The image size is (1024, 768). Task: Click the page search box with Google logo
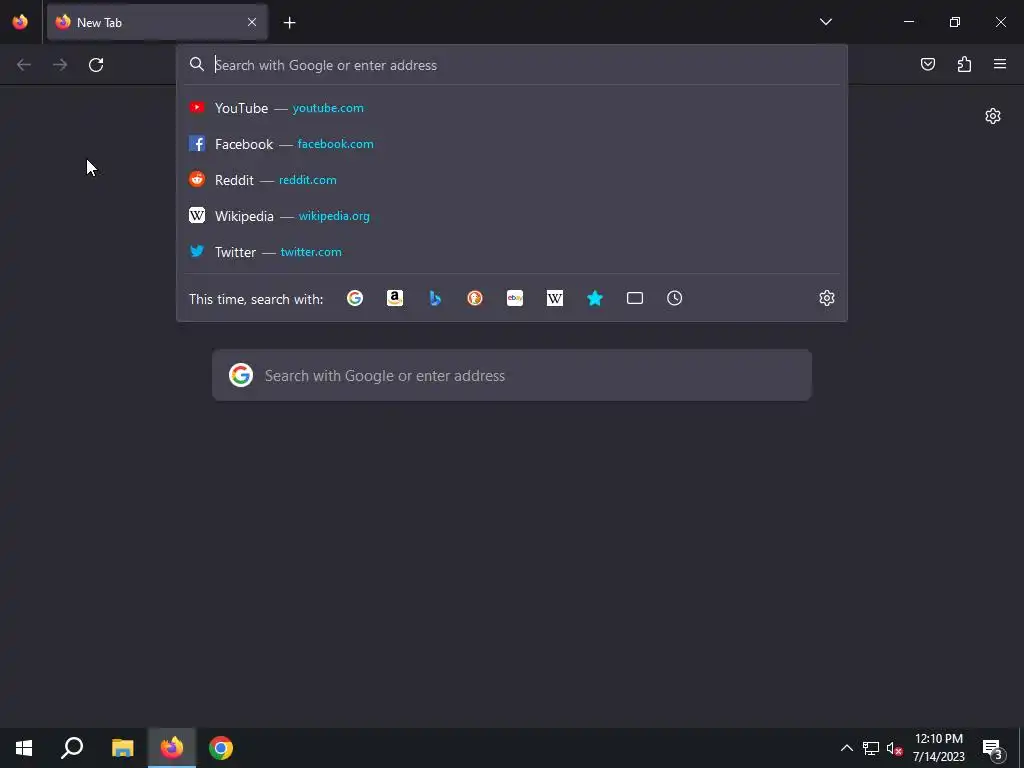[512, 376]
